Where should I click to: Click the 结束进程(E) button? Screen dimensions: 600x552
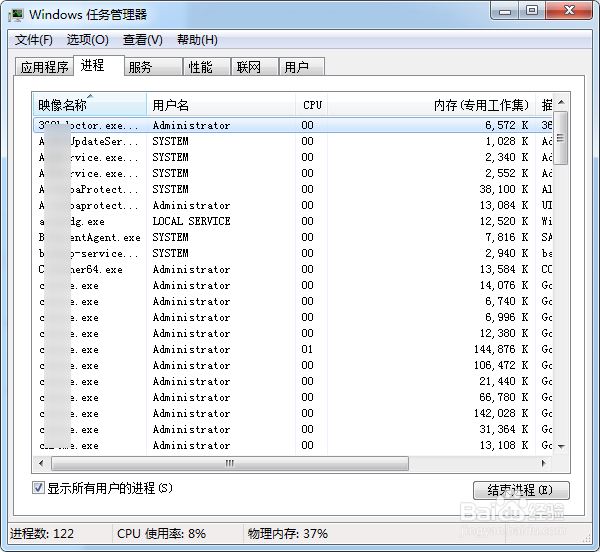click(x=521, y=490)
